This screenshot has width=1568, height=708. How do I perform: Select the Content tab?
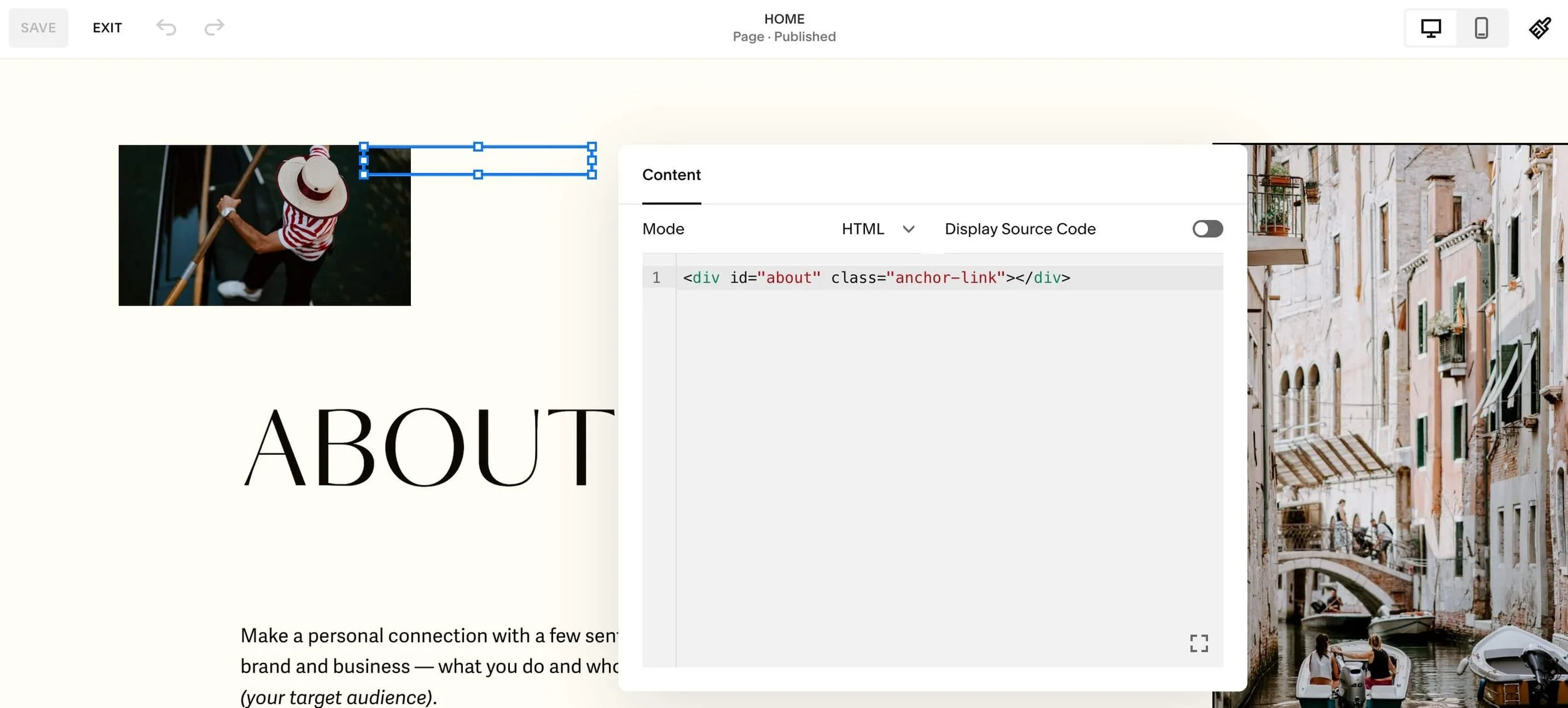[x=671, y=175]
